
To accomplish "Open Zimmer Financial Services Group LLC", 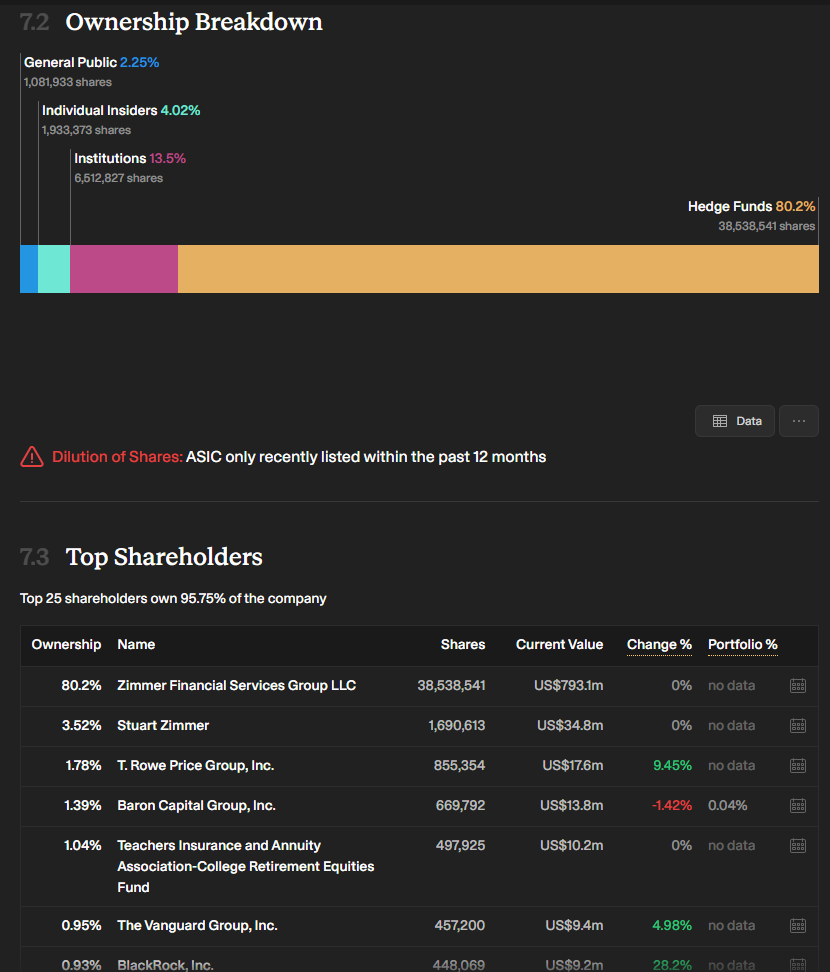I will [237, 686].
